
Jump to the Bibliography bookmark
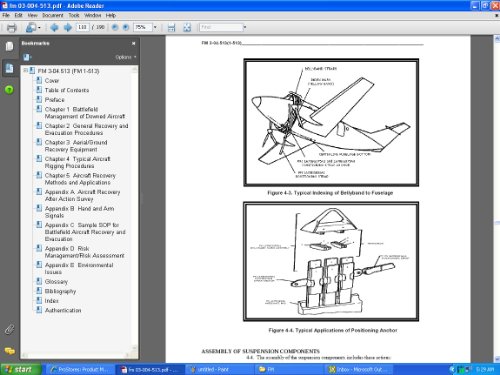tap(60, 291)
